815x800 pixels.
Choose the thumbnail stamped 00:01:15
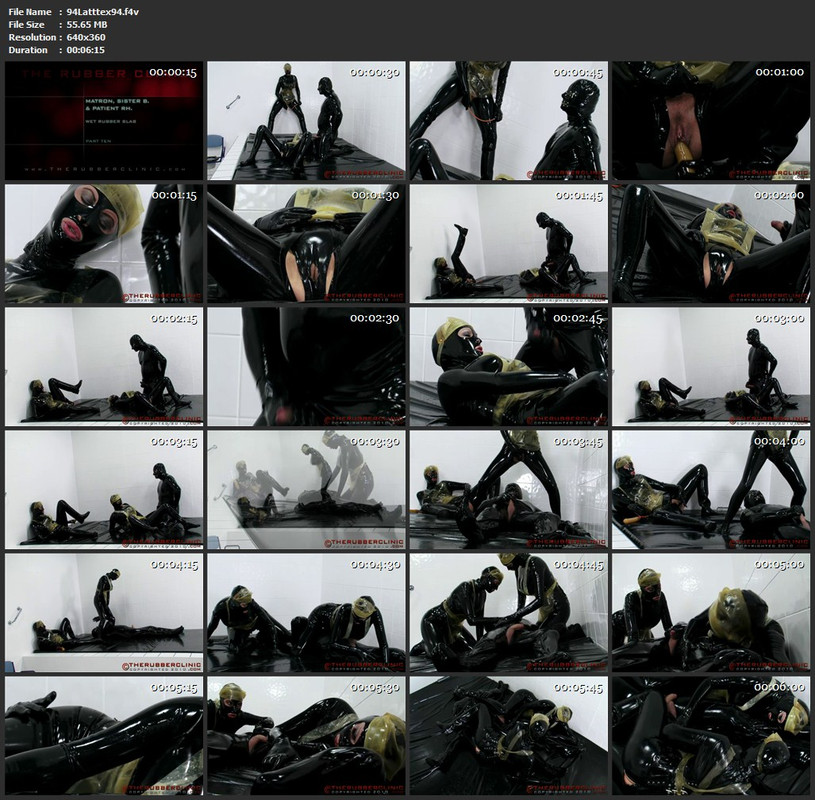[104, 244]
